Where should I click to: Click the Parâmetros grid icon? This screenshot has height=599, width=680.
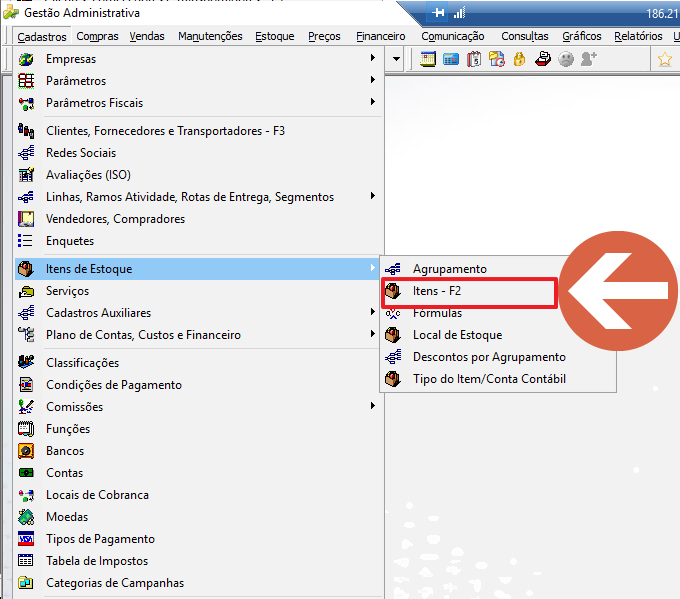26,81
